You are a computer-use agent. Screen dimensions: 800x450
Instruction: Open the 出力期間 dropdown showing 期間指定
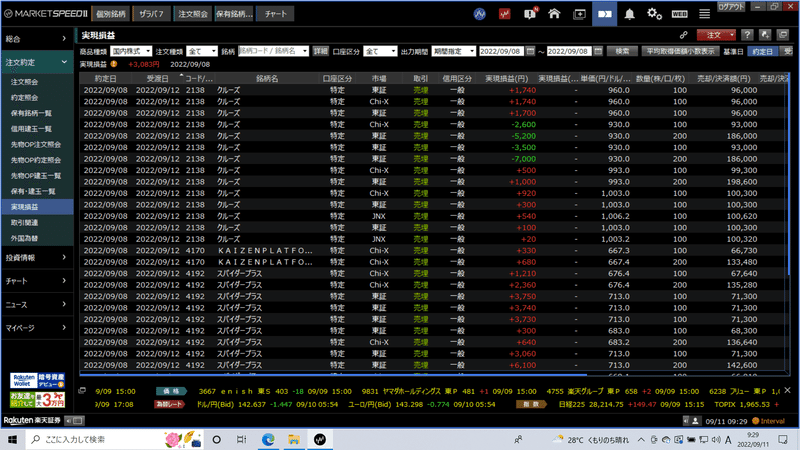454,51
